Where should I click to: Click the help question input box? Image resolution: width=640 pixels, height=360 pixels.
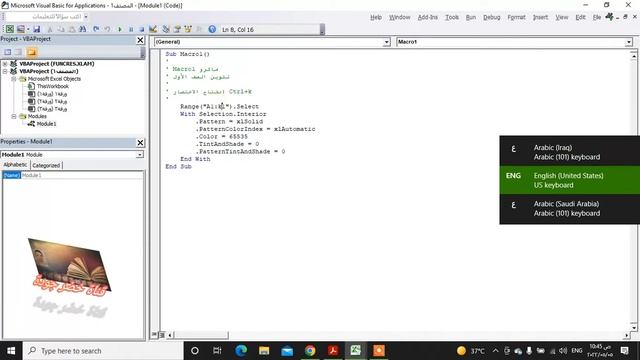tap(44, 17)
